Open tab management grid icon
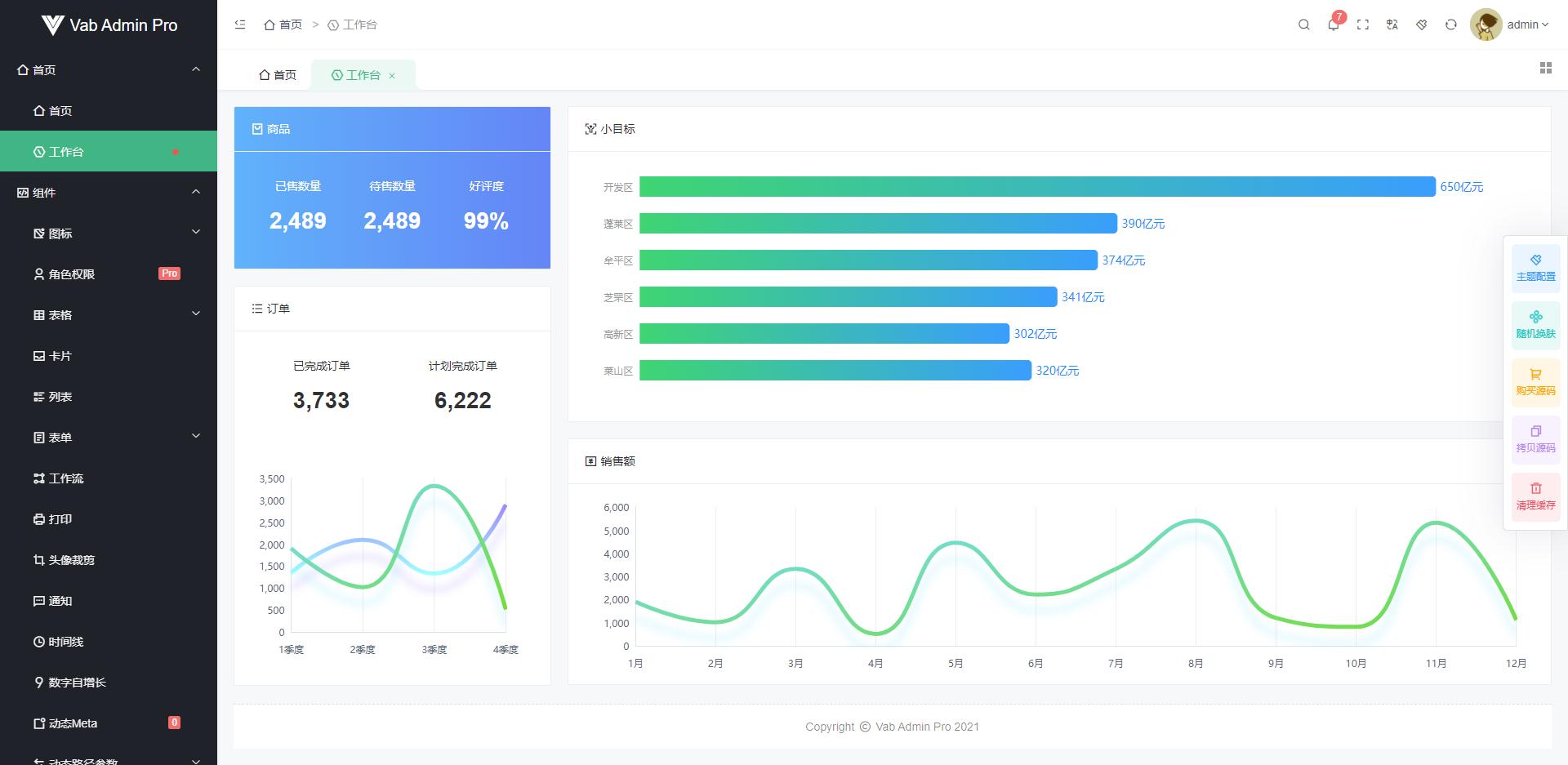 1546,68
